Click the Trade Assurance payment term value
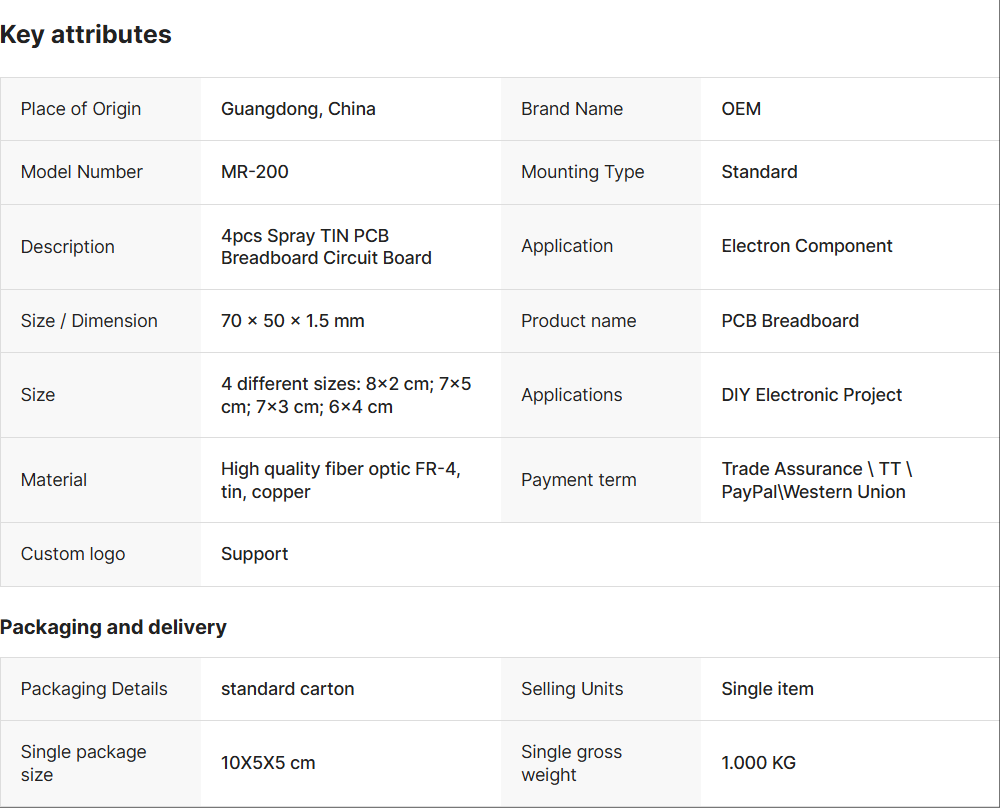Viewport: 1000px width, 808px height. (x=816, y=480)
